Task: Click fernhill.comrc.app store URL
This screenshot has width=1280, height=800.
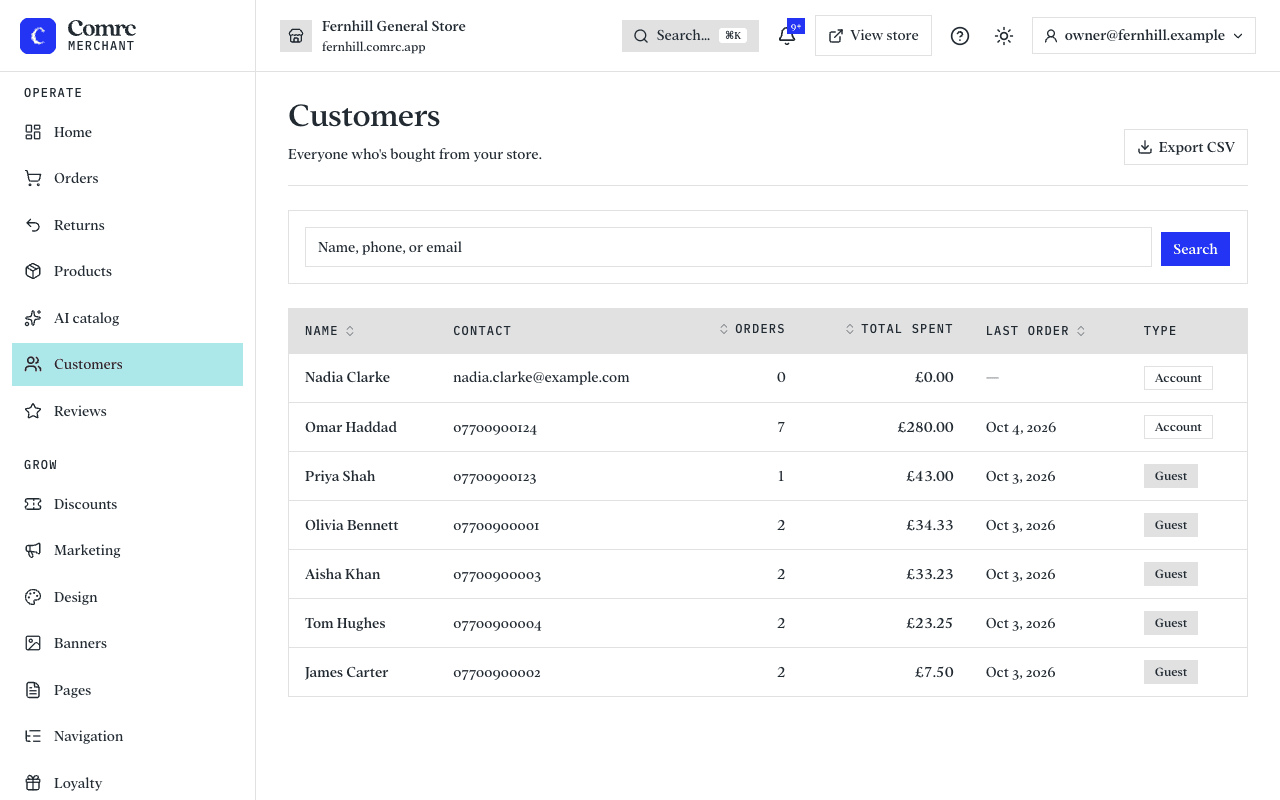Action: click(373, 47)
